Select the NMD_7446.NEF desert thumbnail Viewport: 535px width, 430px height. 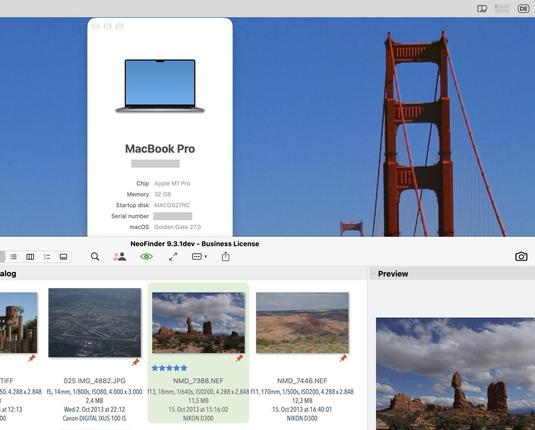coord(302,322)
